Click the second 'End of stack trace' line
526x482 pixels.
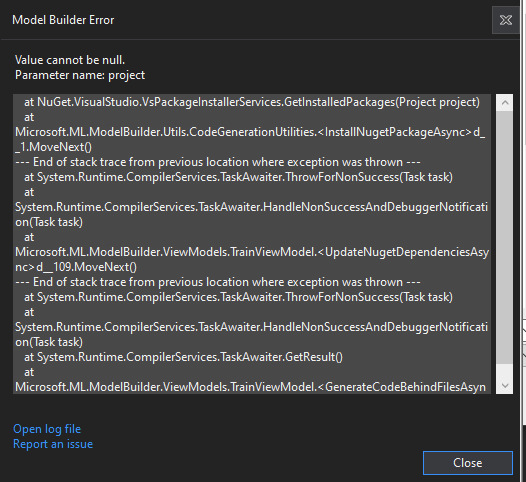tap(218, 282)
